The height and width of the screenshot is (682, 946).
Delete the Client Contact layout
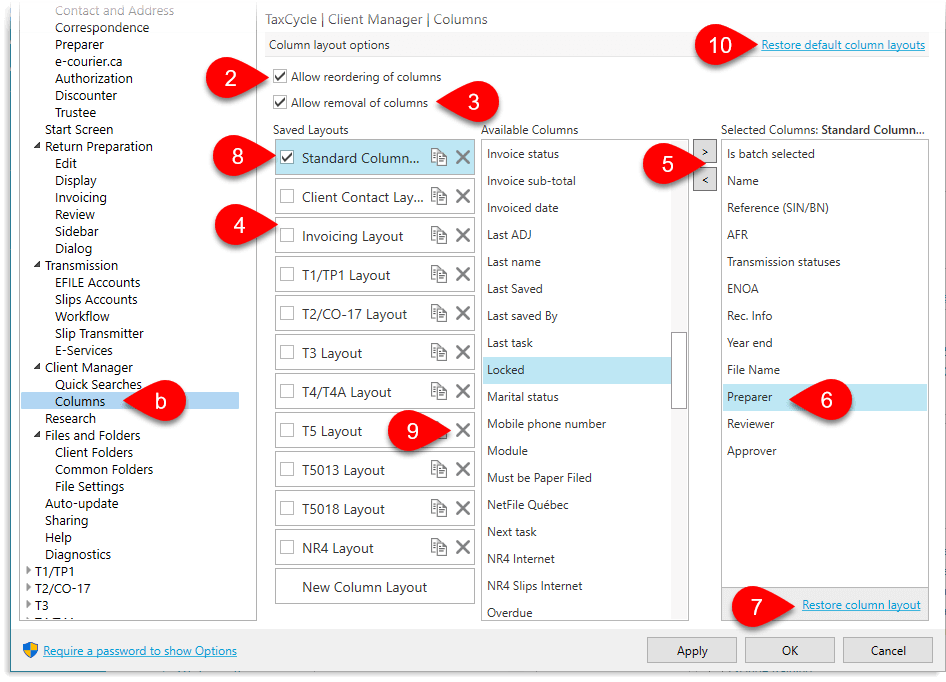click(x=463, y=197)
